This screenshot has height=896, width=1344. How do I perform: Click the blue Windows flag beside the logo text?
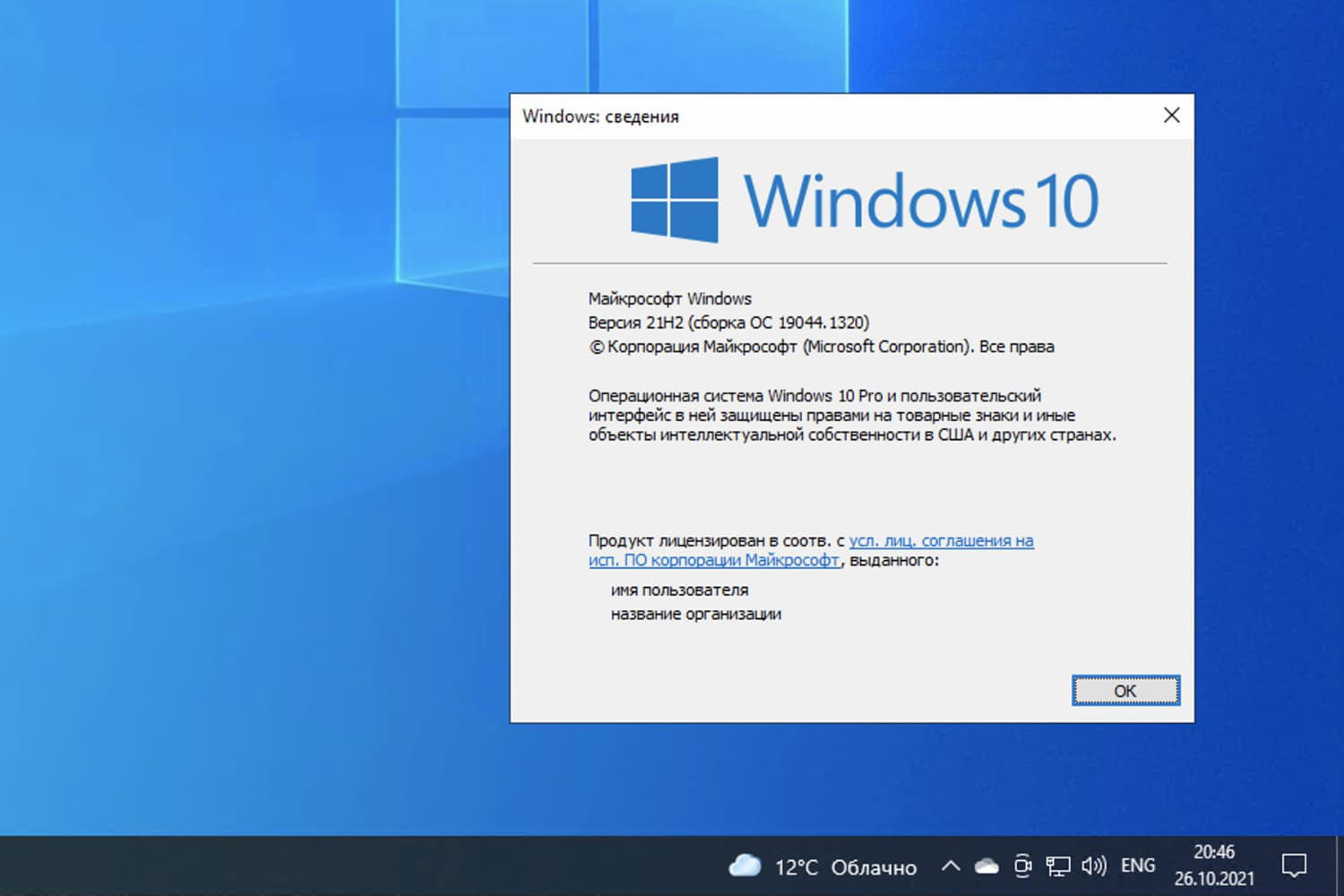674,200
